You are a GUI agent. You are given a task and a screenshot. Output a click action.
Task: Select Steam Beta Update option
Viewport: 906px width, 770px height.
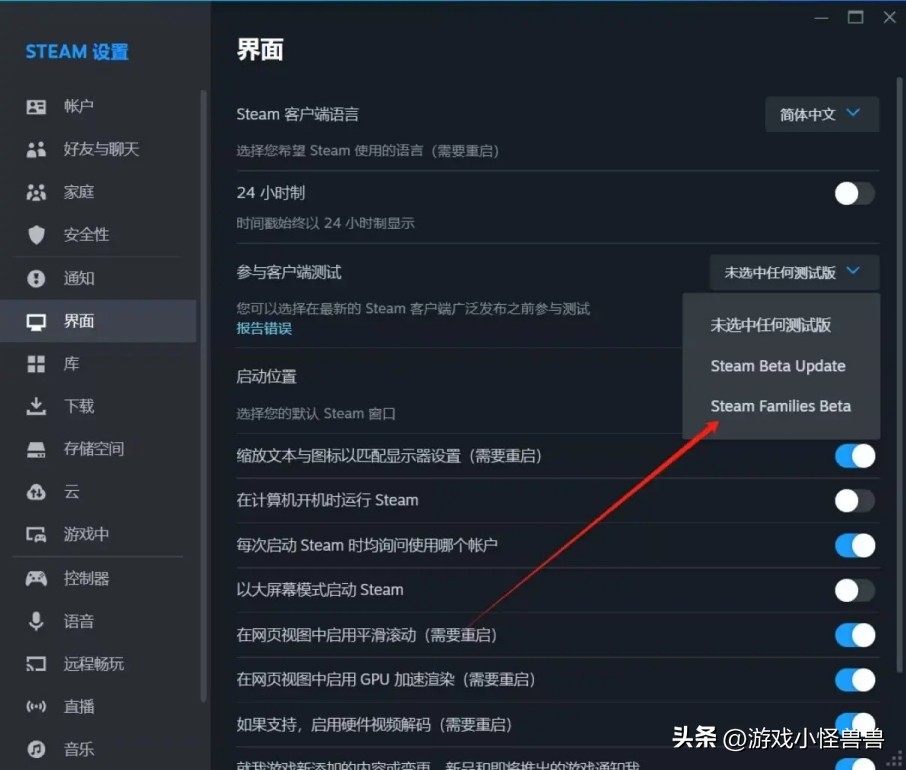[777, 366]
